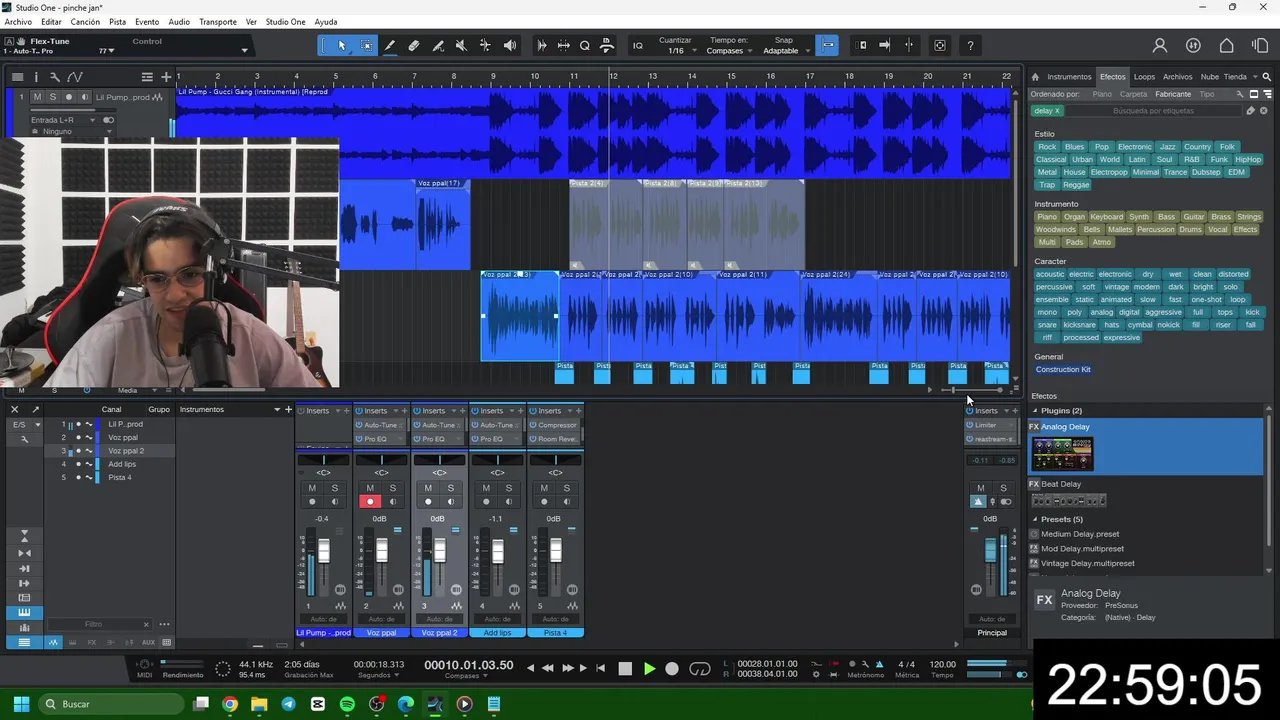Screen dimensions: 1280x720
Task: Switch to the Instrumentos browser tab
Action: [1069, 77]
